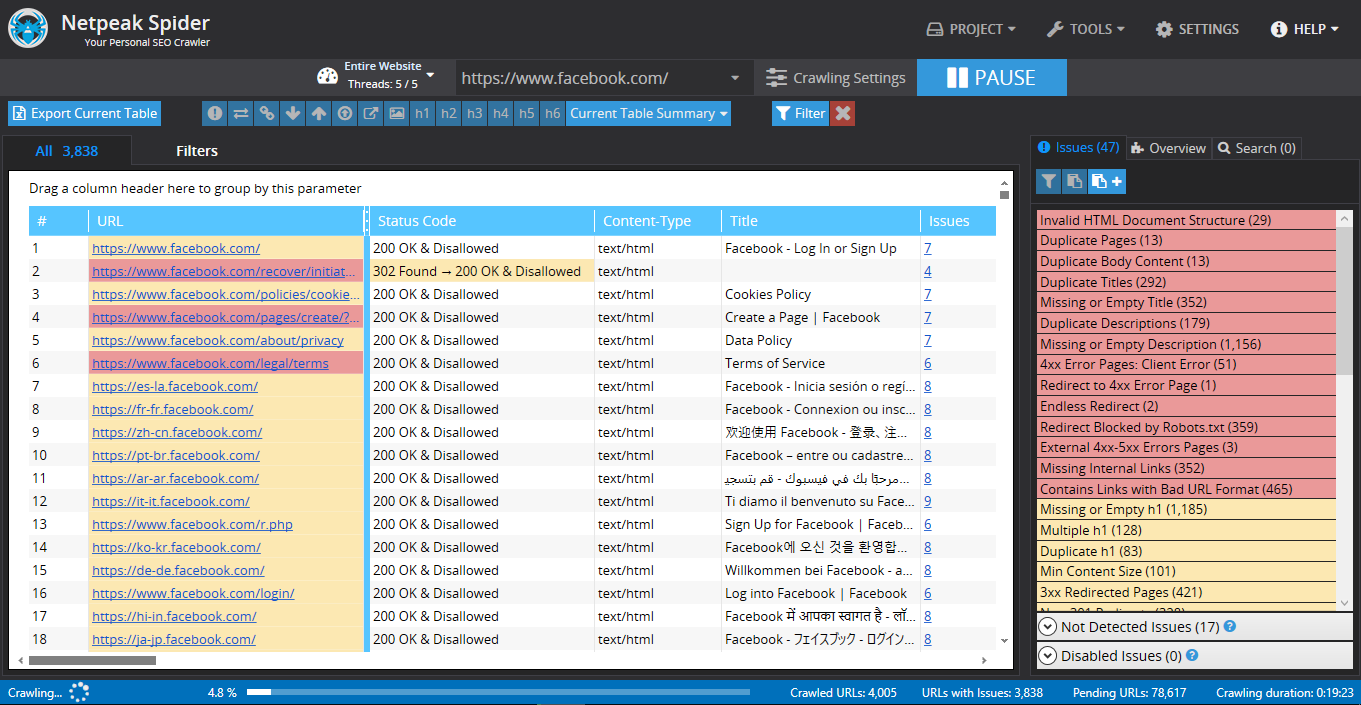
Task: Click the crawling progress bar
Action: (x=498, y=692)
